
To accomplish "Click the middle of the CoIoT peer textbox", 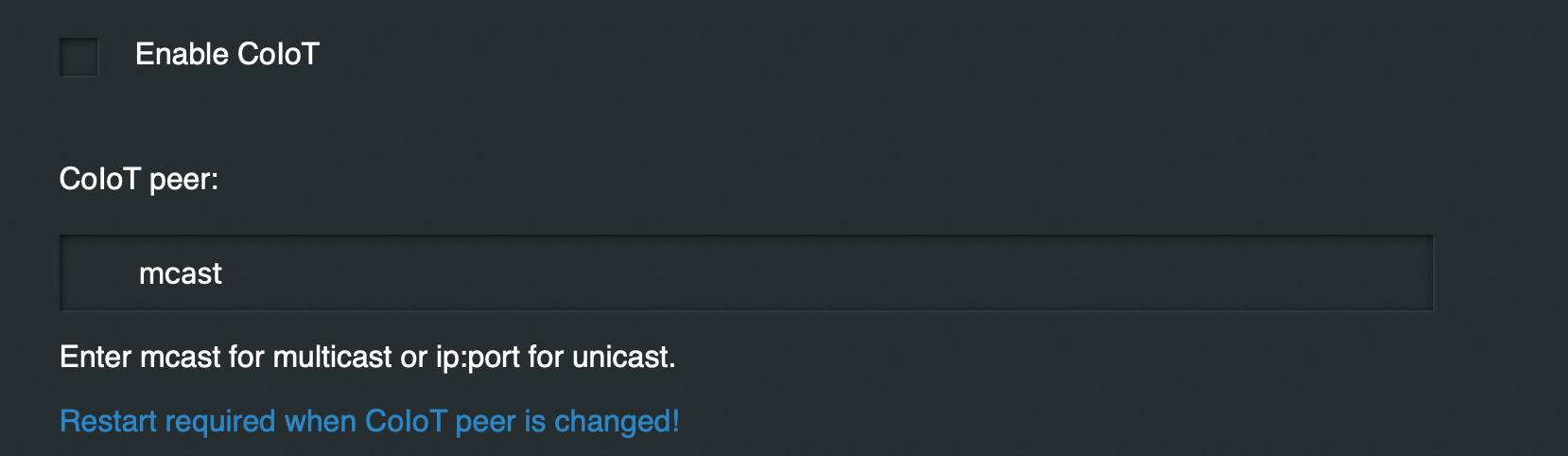I will (x=745, y=273).
